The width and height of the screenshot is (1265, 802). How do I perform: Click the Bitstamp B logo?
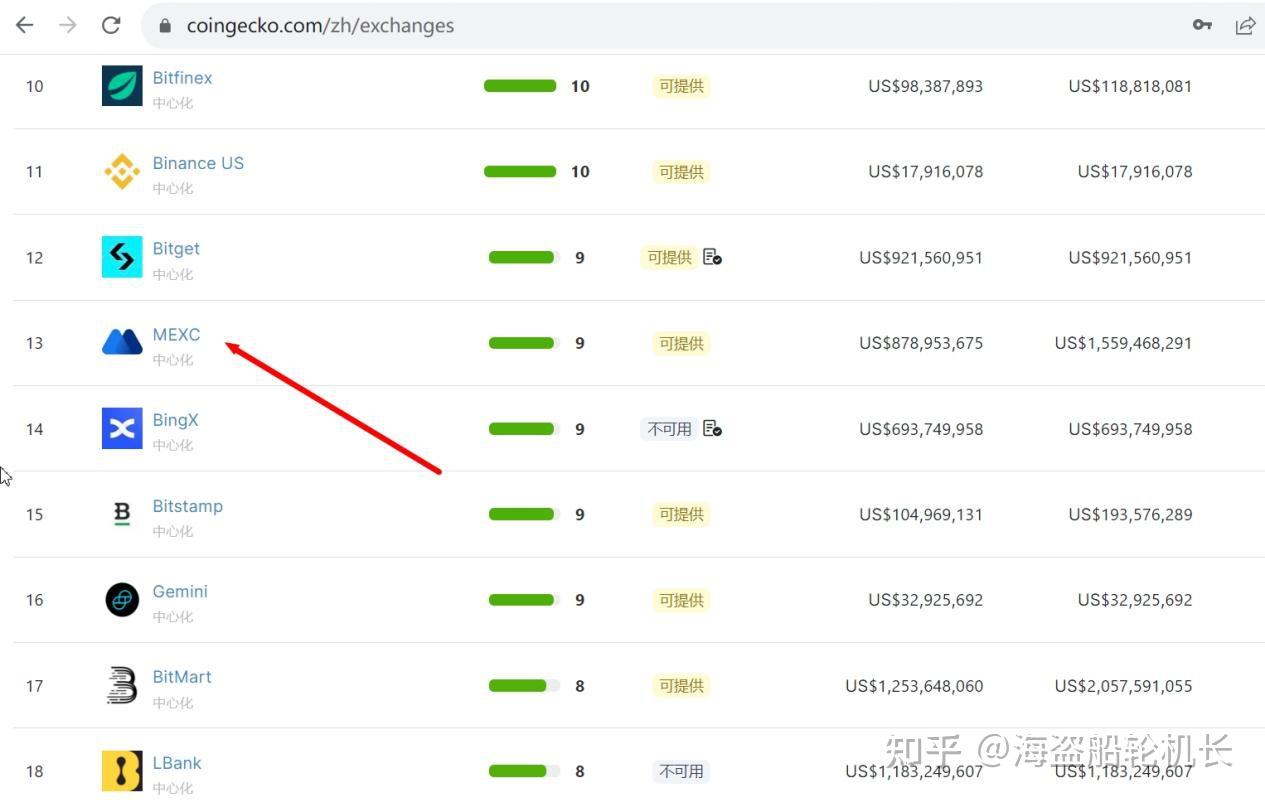[x=122, y=514]
